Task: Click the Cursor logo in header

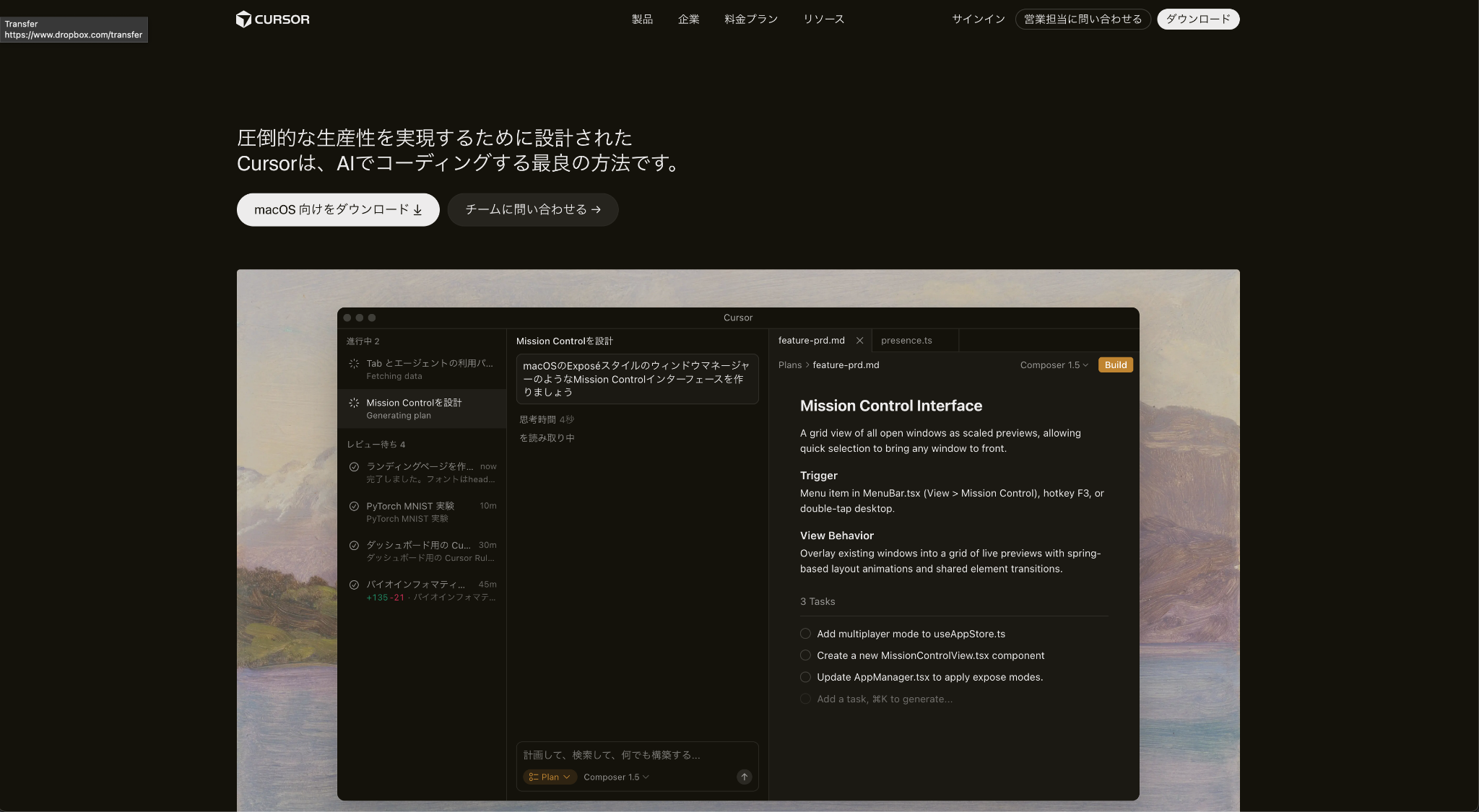Action: 272,19
